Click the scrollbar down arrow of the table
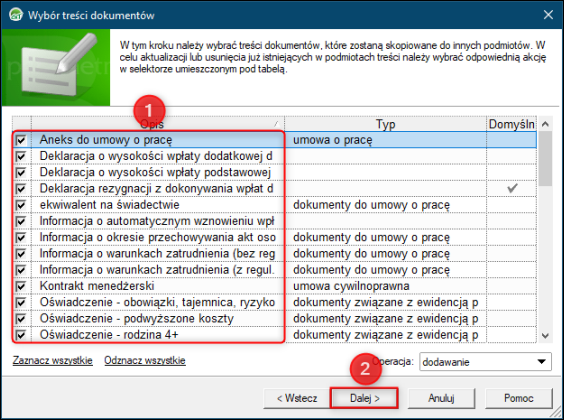 point(545,336)
